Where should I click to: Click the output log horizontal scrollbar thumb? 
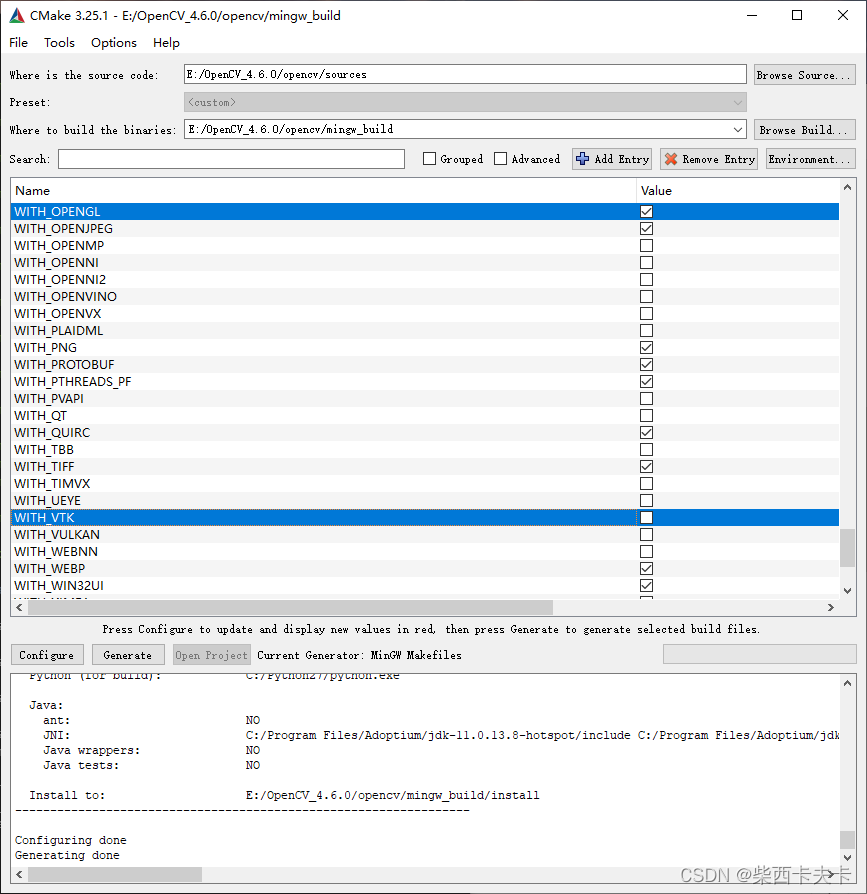tap(115, 874)
